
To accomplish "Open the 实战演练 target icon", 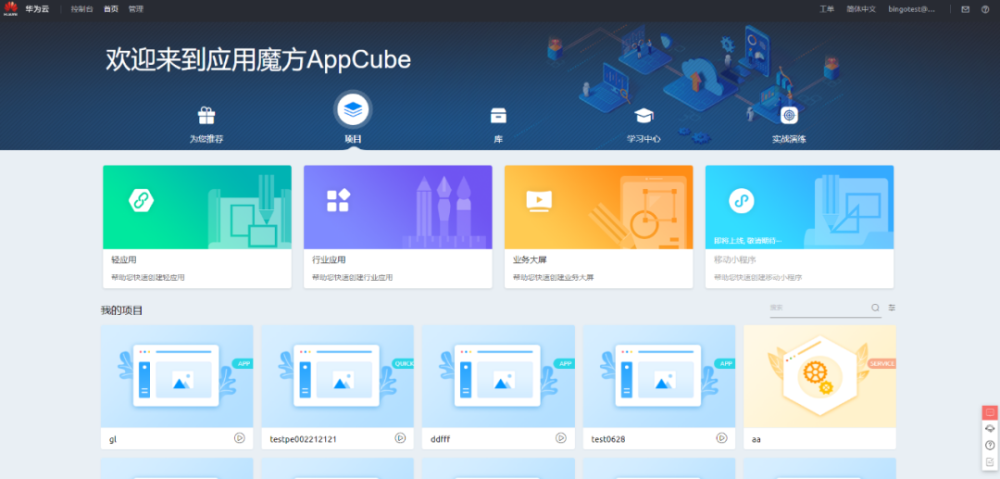I will tap(789, 116).
